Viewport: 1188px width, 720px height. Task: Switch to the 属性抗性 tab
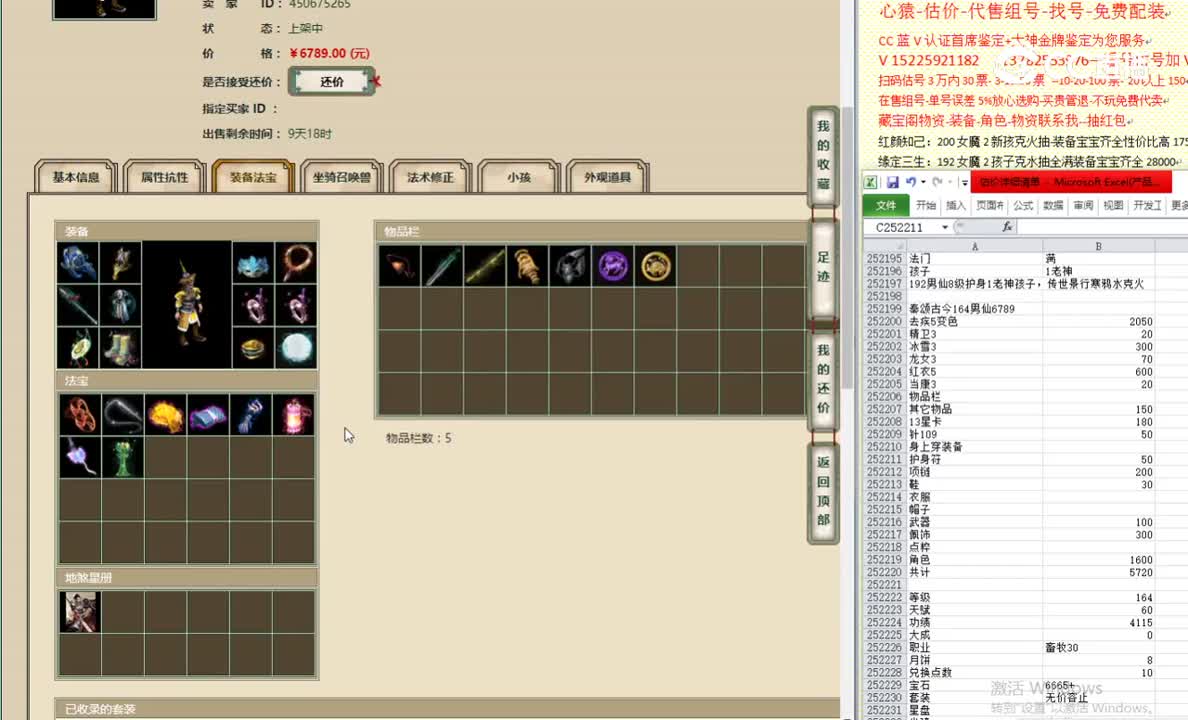click(164, 177)
